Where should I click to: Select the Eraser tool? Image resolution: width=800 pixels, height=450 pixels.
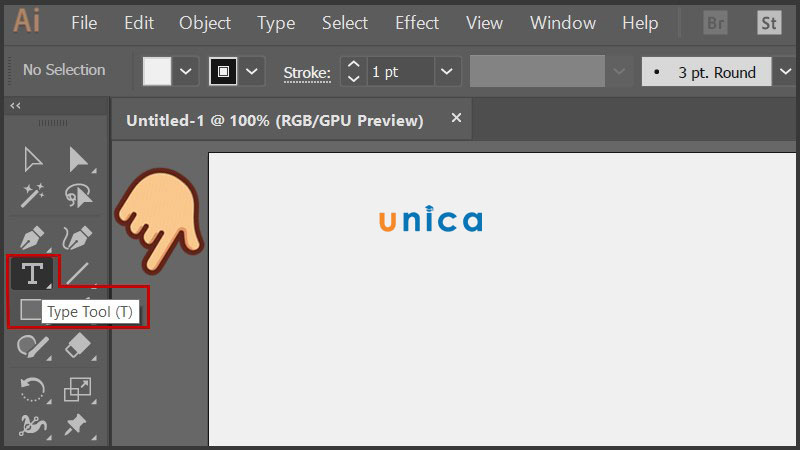[78, 347]
